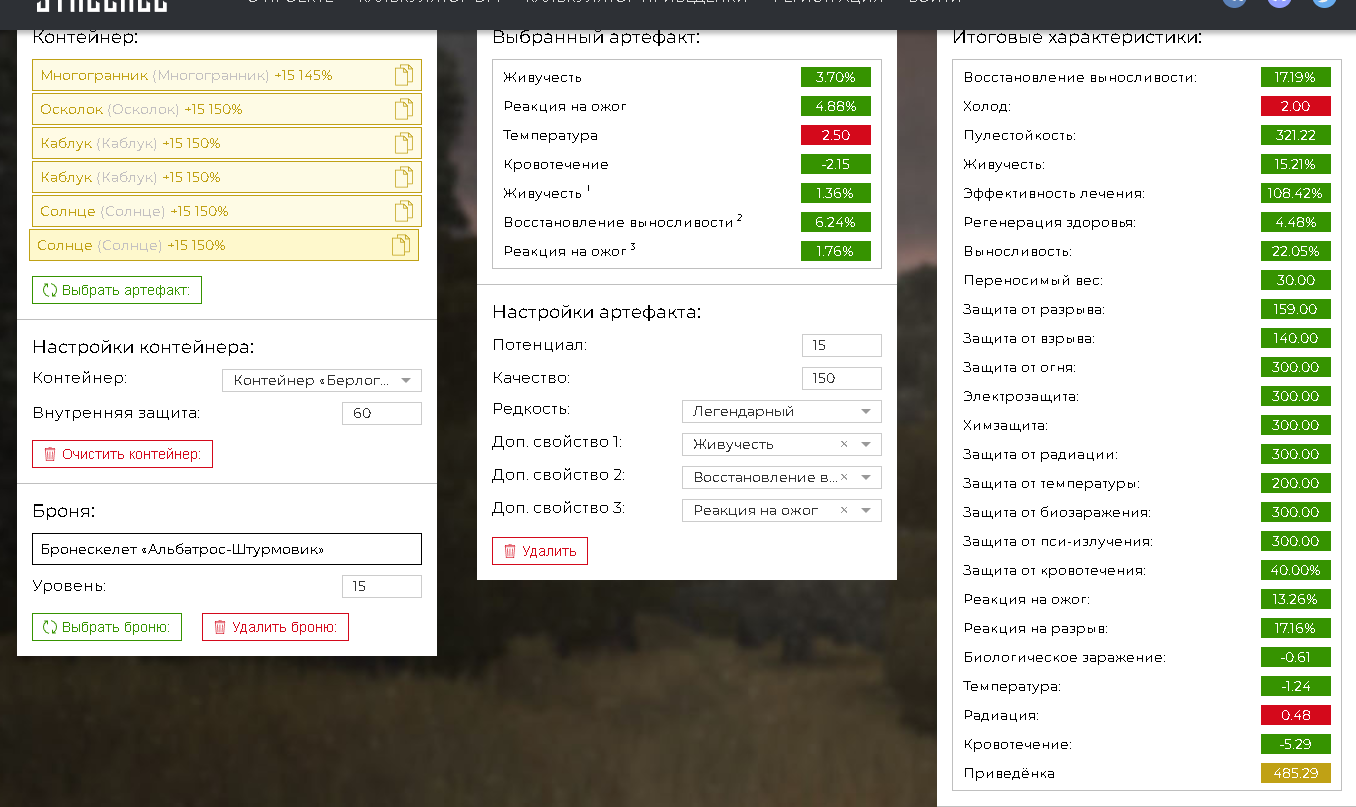Click into the Качество value field
This screenshot has width=1356, height=807.
coord(841,378)
